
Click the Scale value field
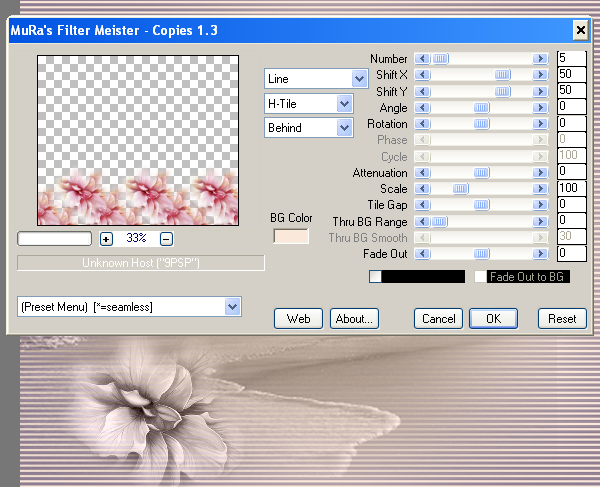click(571, 188)
